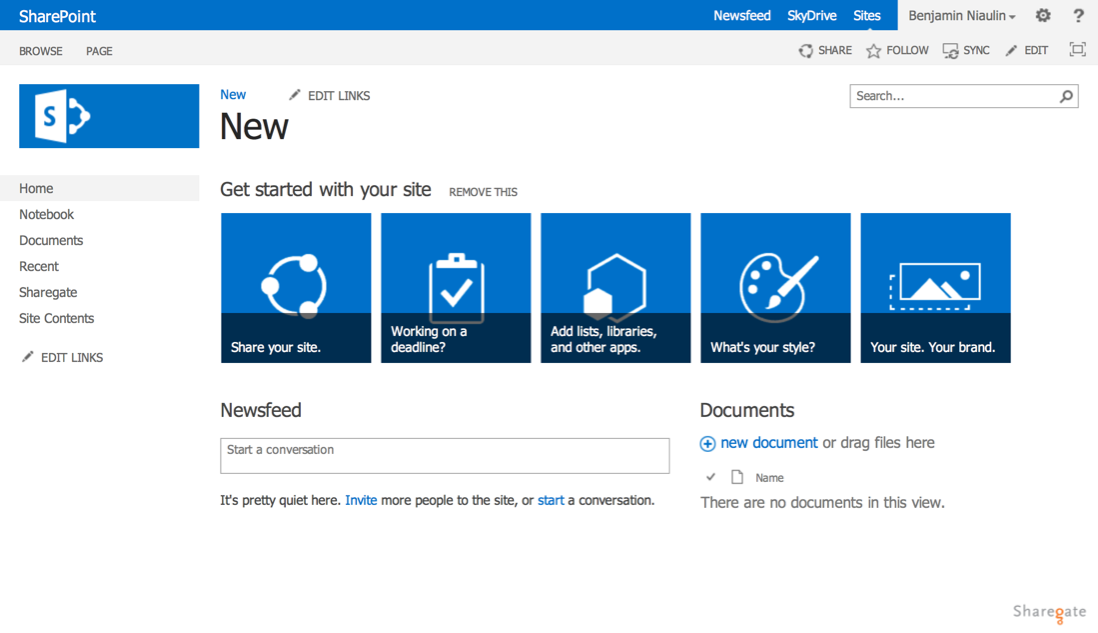This screenshot has width=1098, height=633.
Task: Open SharePoint help via question mark icon
Action: [1078, 15]
